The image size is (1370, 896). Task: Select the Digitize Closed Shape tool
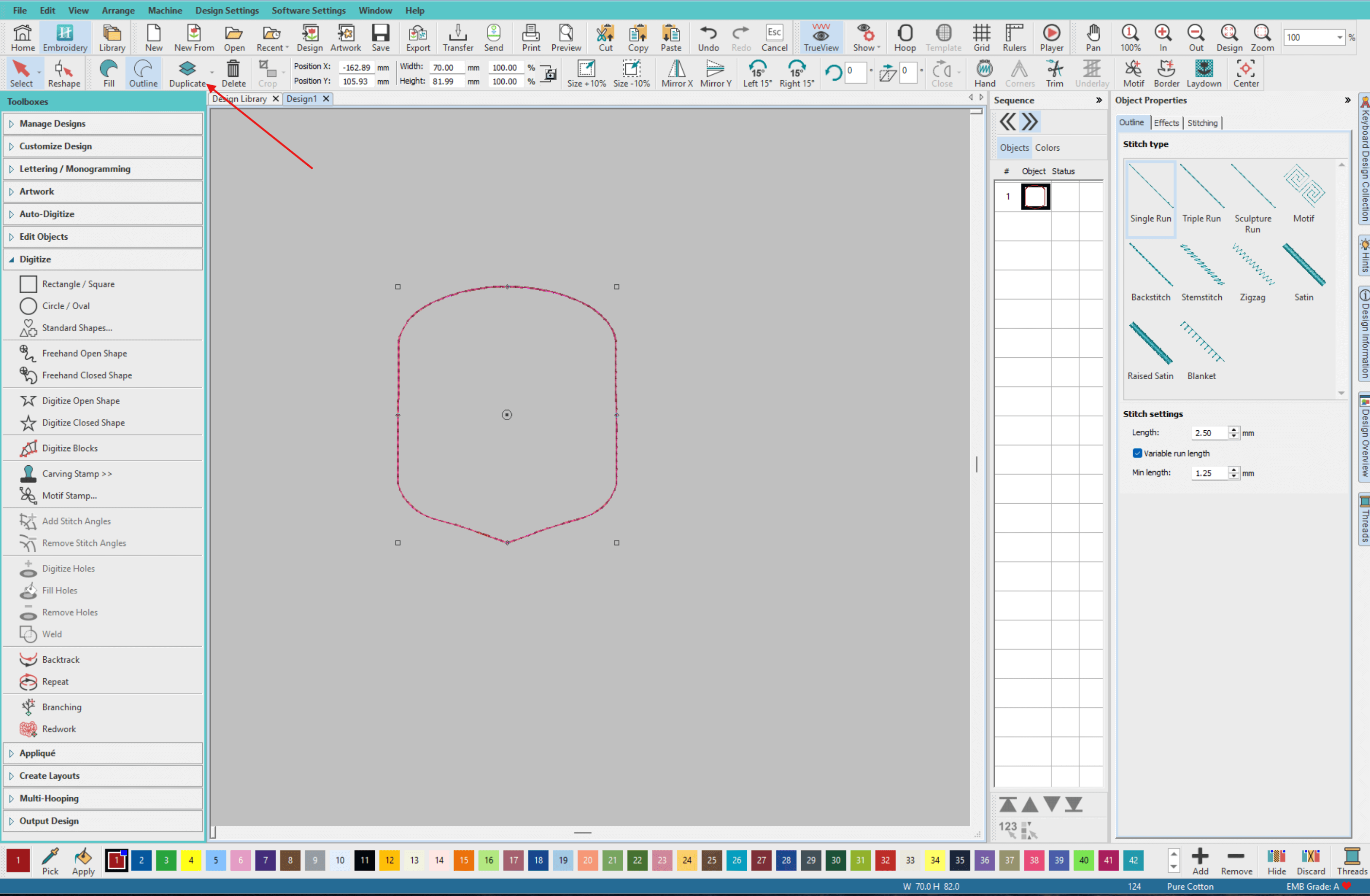83,422
